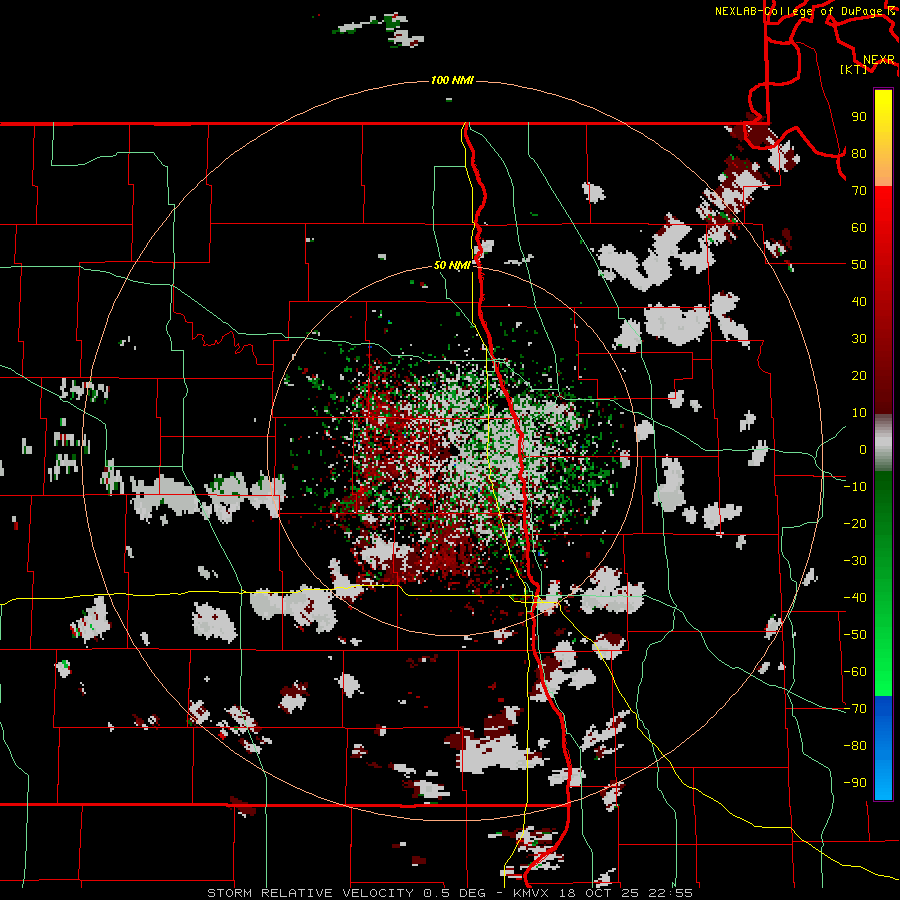Click the 90 value on velocity scale
This screenshot has height=900, width=900.
click(859, 117)
